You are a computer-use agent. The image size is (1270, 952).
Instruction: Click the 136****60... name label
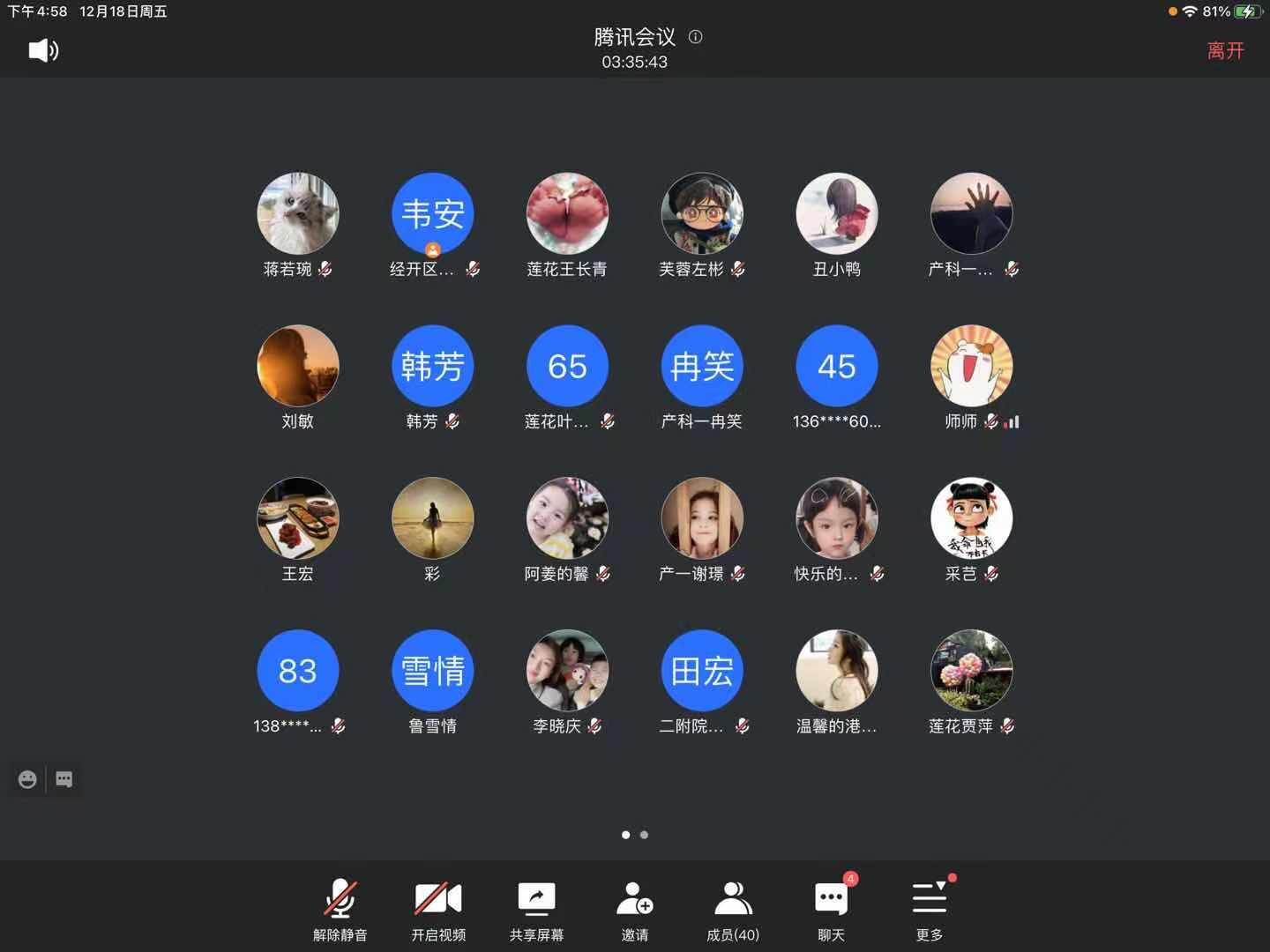[x=837, y=421]
